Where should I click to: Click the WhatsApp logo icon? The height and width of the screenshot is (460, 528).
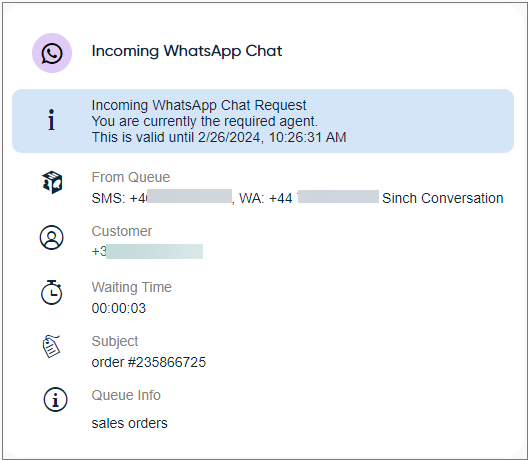[52, 53]
